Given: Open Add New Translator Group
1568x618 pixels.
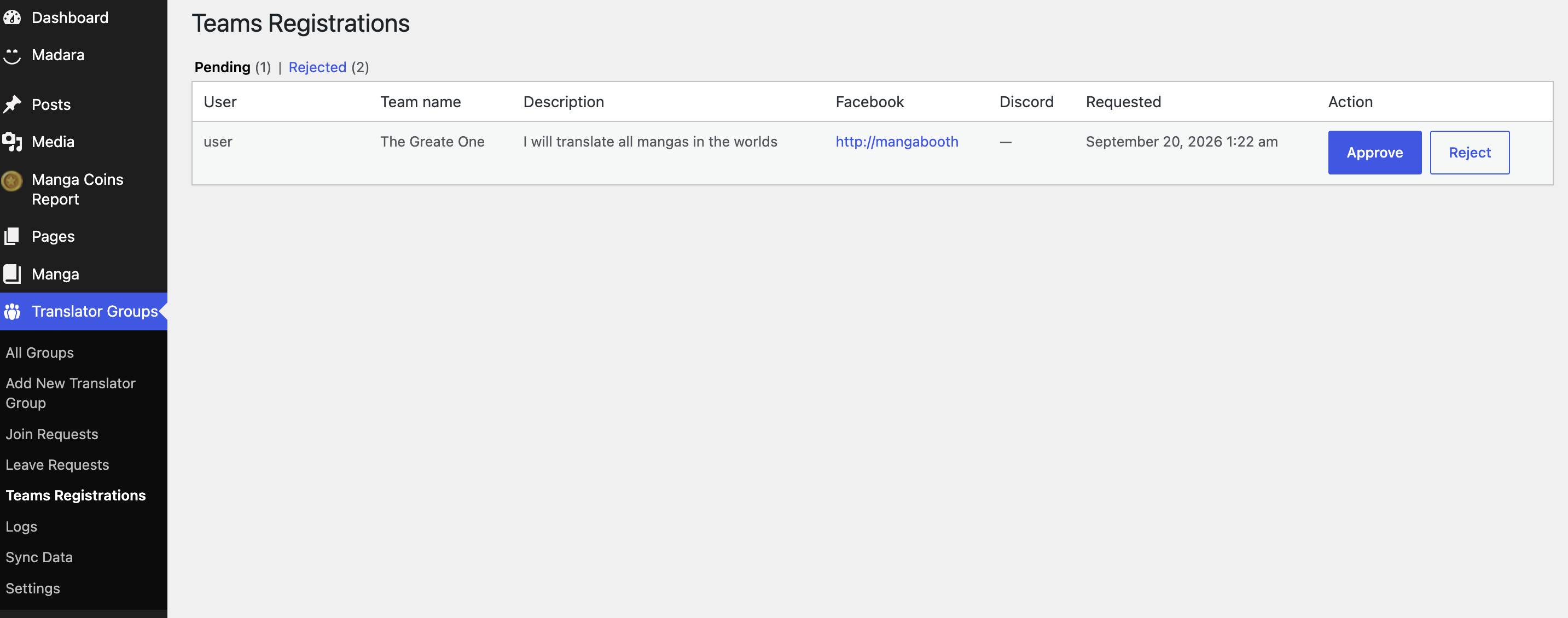Looking at the screenshot, I should (x=71, y=393).
